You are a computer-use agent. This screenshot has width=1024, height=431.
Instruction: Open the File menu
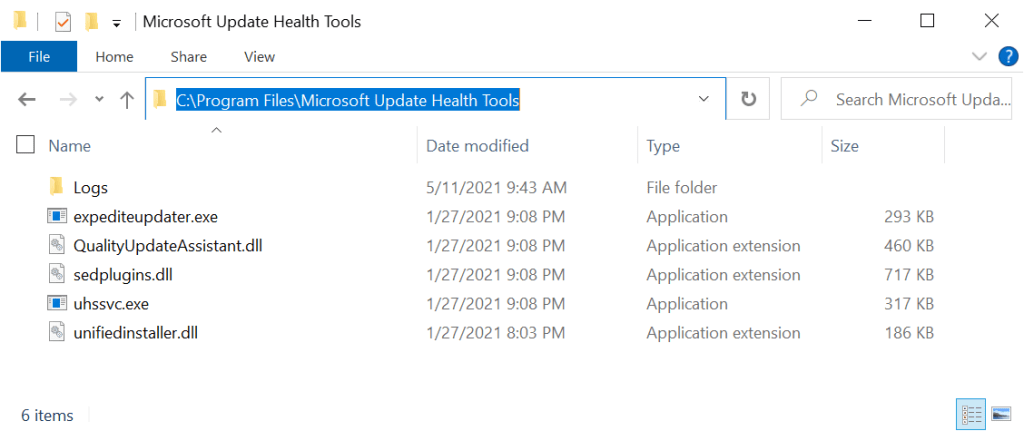[39, 57]
